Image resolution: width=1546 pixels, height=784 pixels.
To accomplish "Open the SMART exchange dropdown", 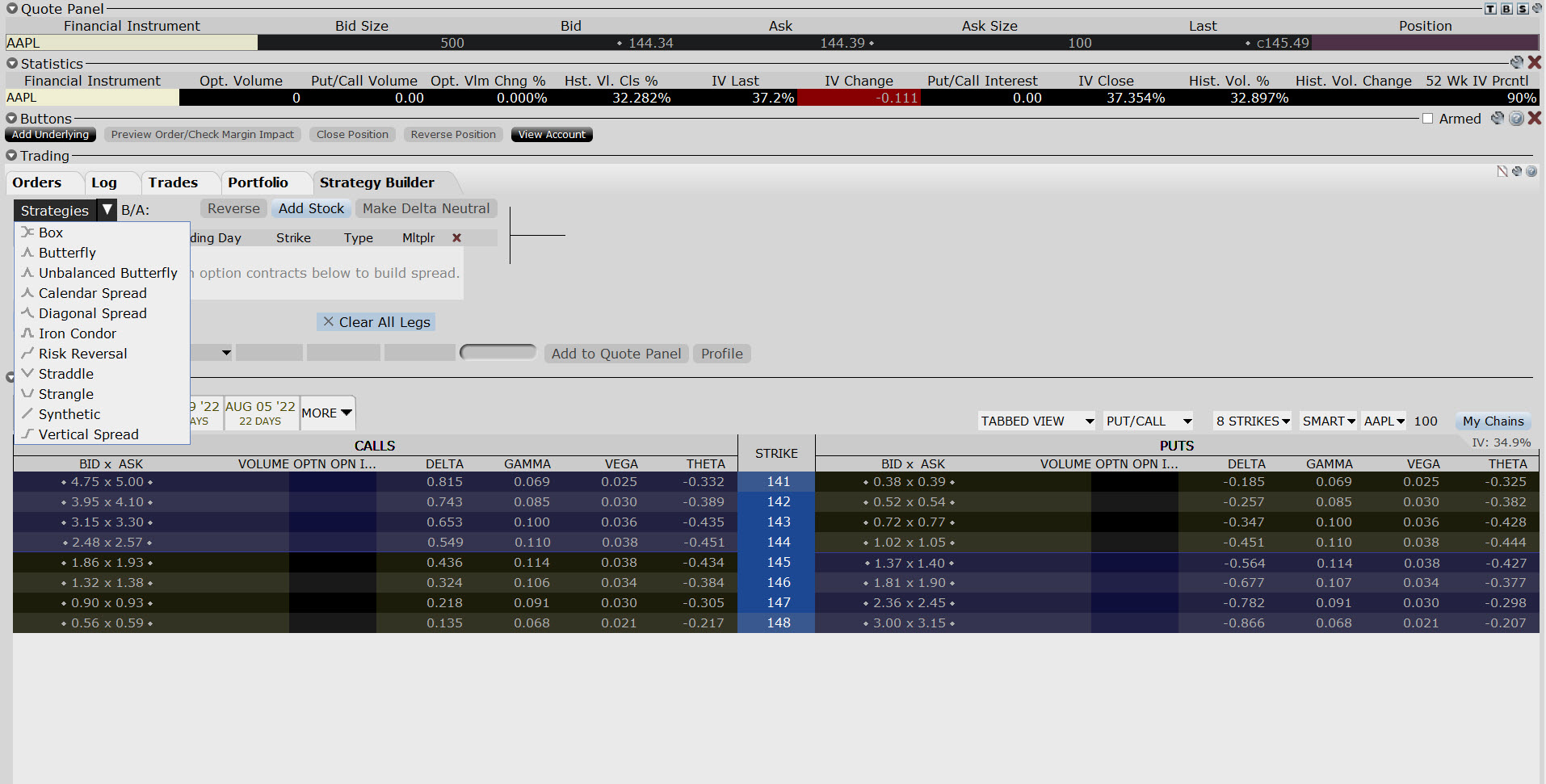I will [1329, 421].
